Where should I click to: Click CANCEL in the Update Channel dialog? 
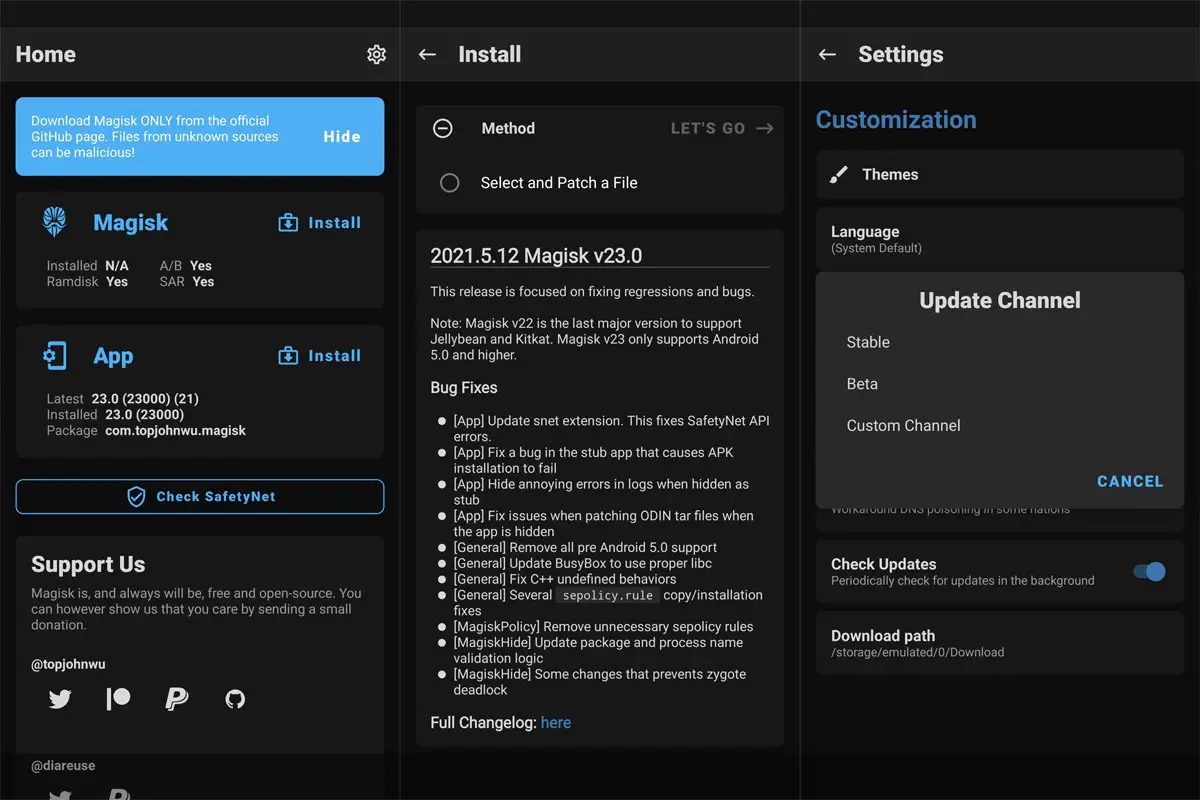click(1130, 481)
